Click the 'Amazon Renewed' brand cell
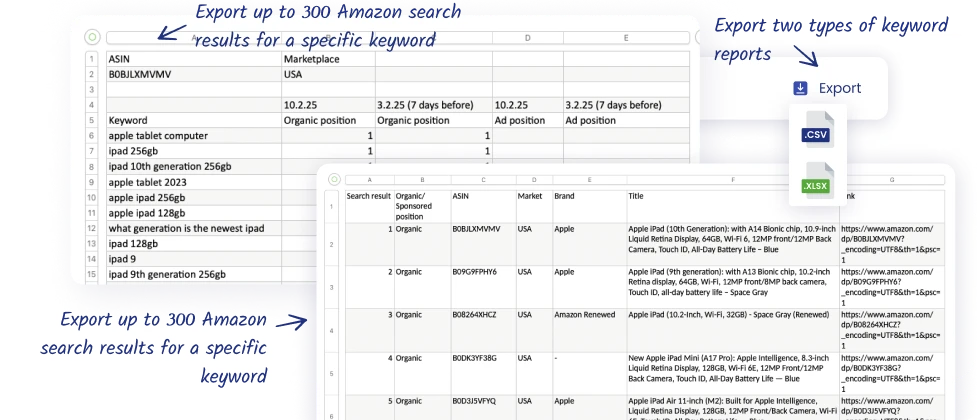977x420 pixels. coord(588,314)
